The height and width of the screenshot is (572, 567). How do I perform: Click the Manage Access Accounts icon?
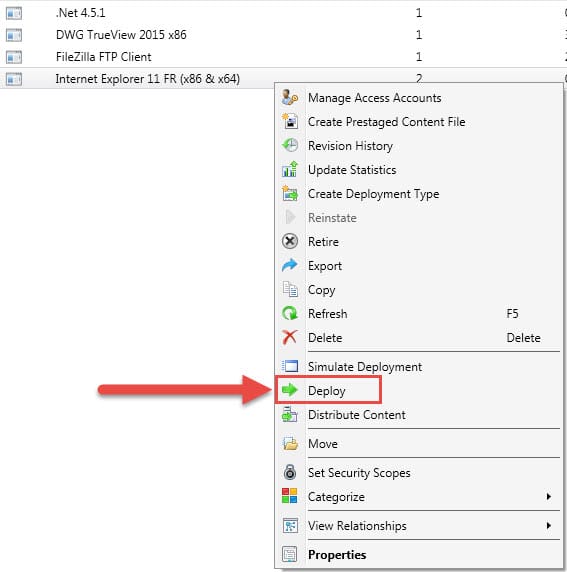pyautogui.click(x=290, y=97)
